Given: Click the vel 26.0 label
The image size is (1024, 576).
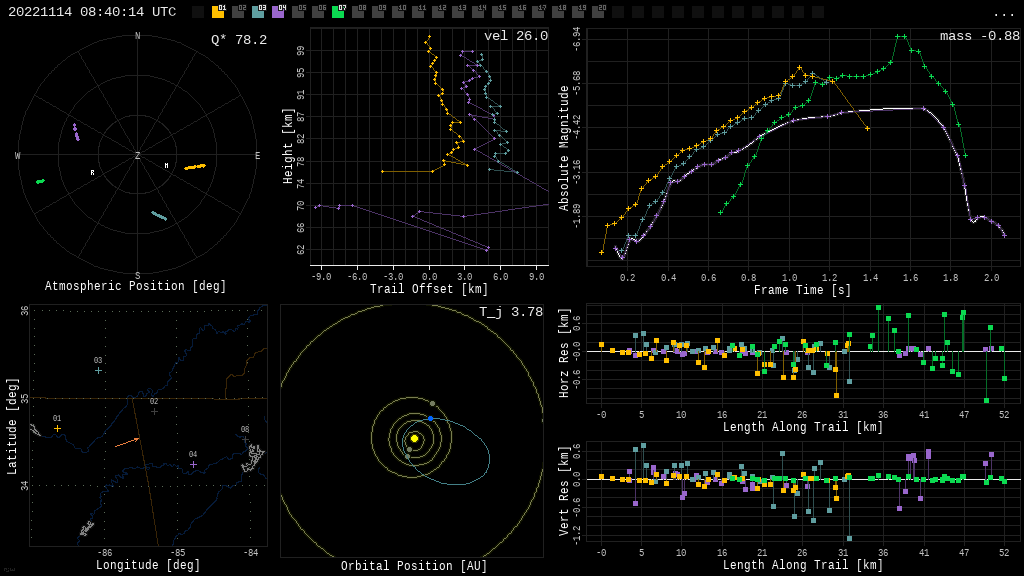Looking at the screenshot, I should [516, 36].
